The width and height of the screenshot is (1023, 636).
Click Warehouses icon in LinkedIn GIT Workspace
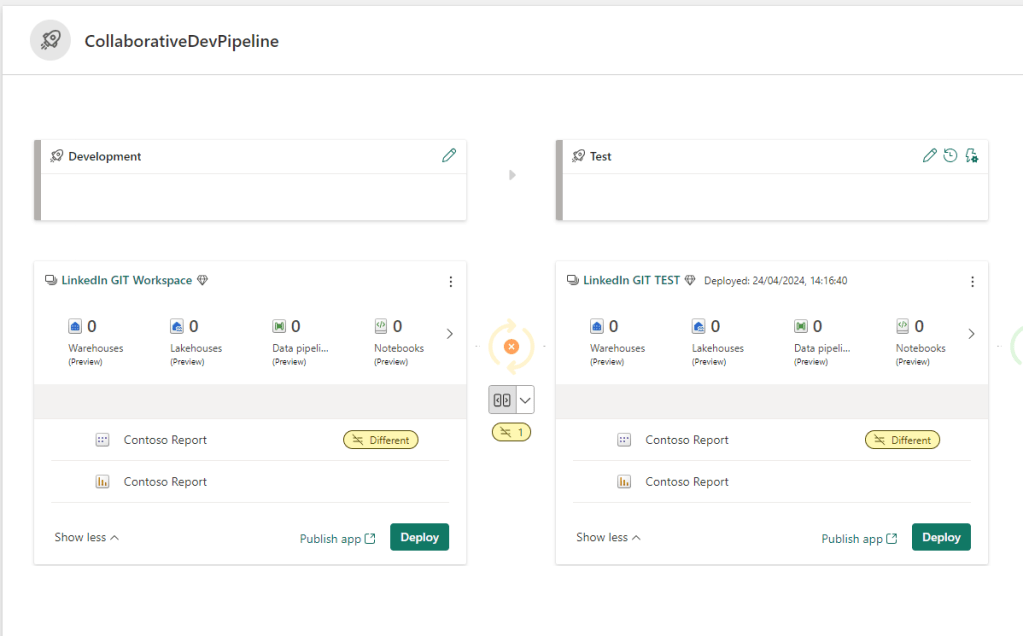coord(75,326)
